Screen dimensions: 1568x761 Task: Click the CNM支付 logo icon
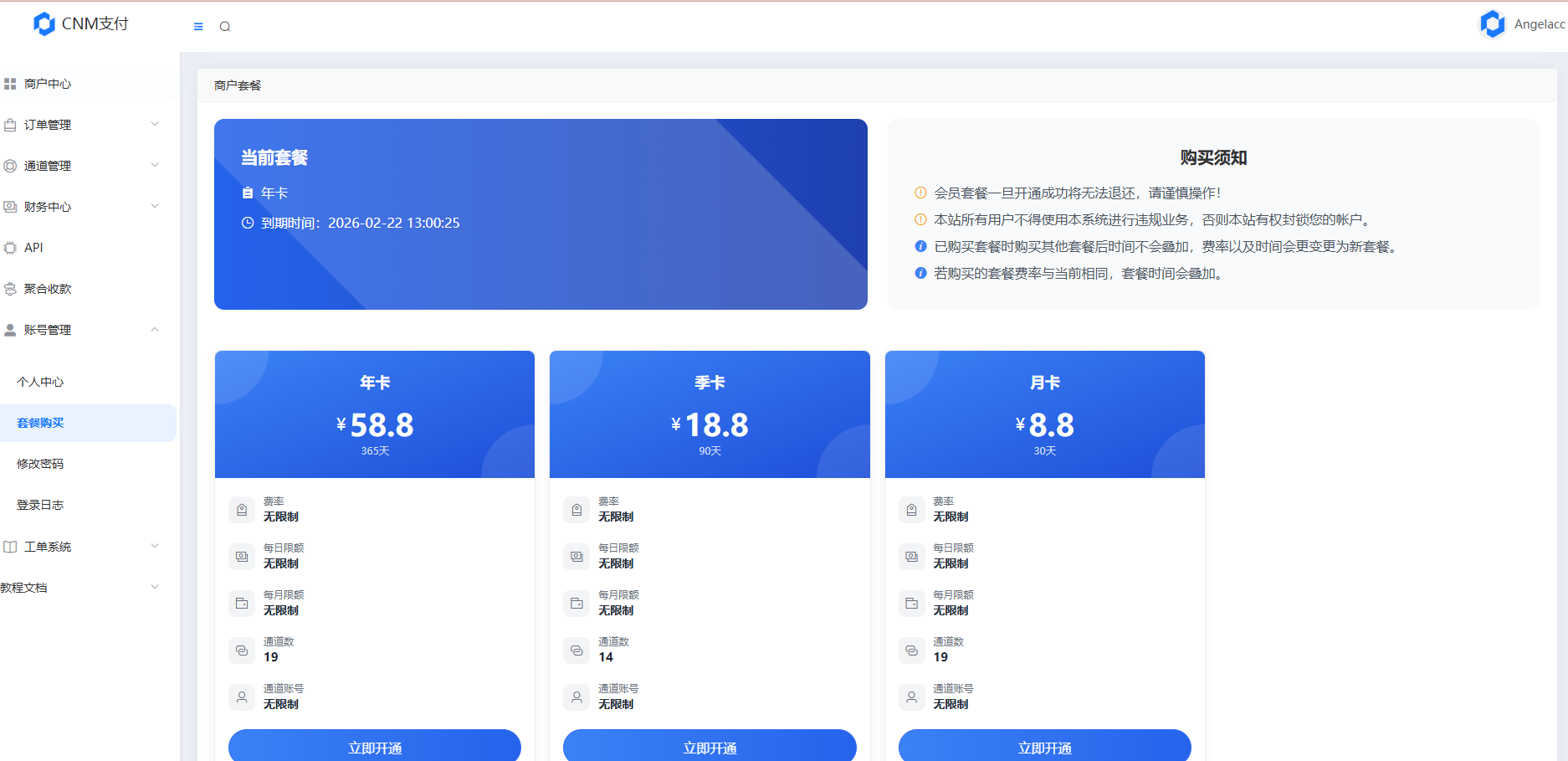click(44, 24)
